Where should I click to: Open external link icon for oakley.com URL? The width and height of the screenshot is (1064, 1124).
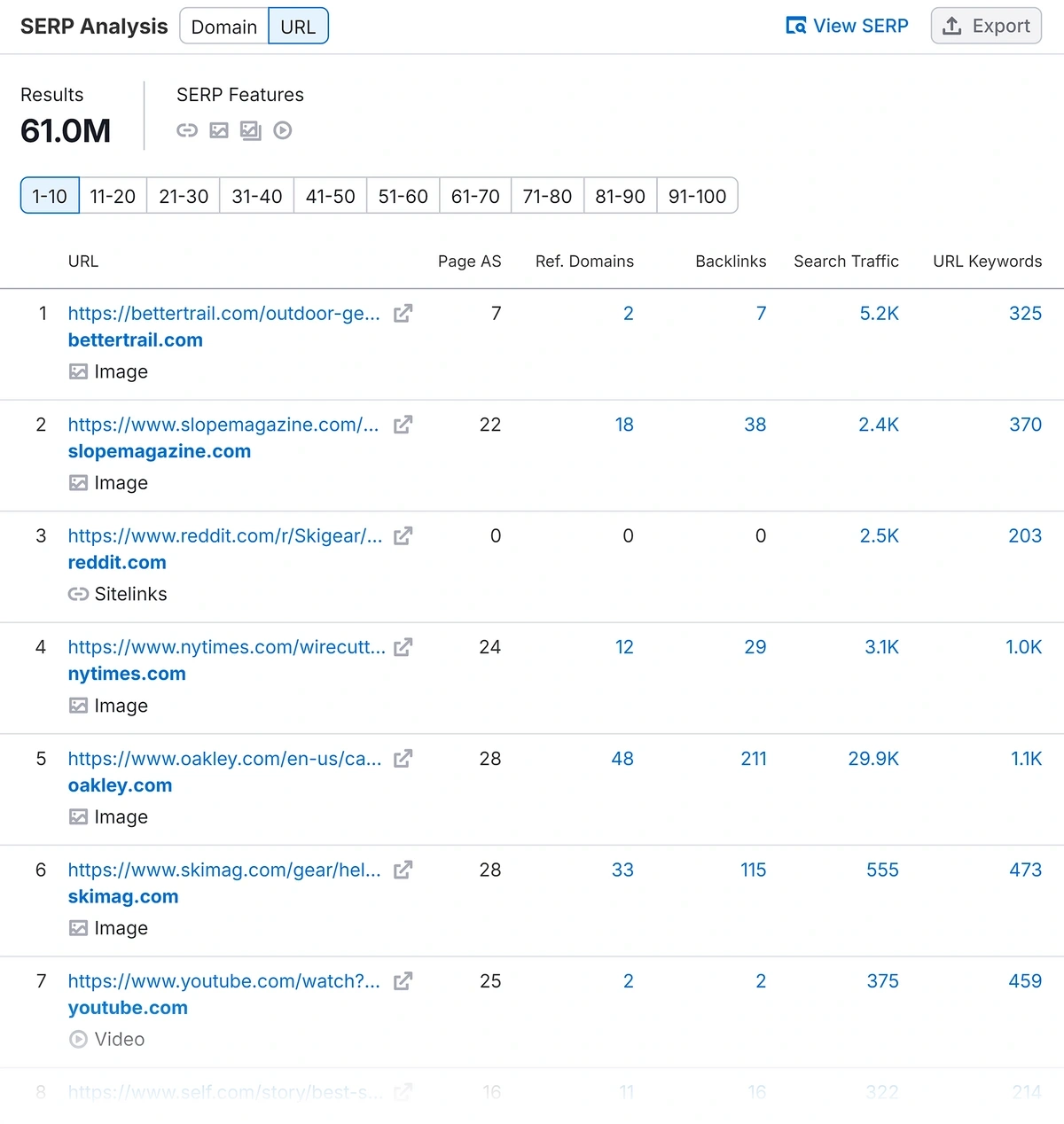[403, 759]
